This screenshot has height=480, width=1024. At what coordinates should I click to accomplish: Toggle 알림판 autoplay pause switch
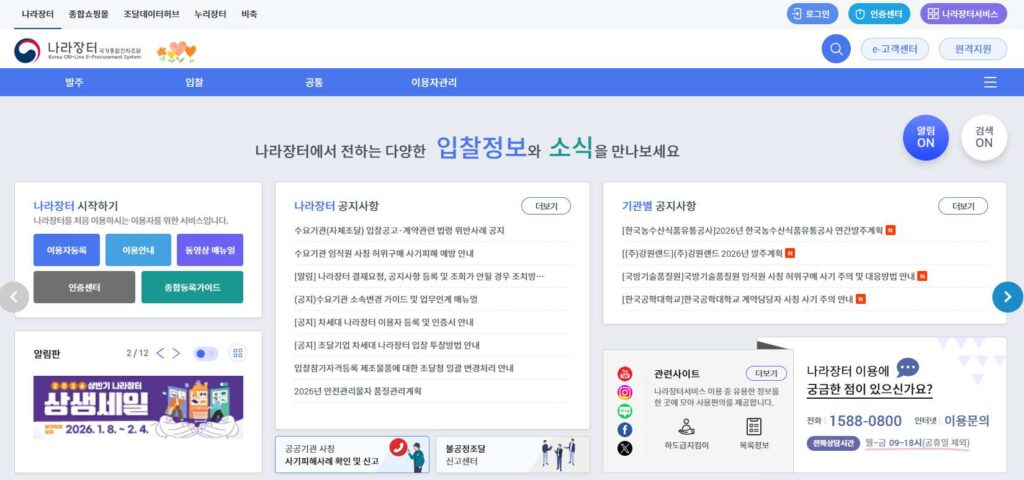[206, 353]
